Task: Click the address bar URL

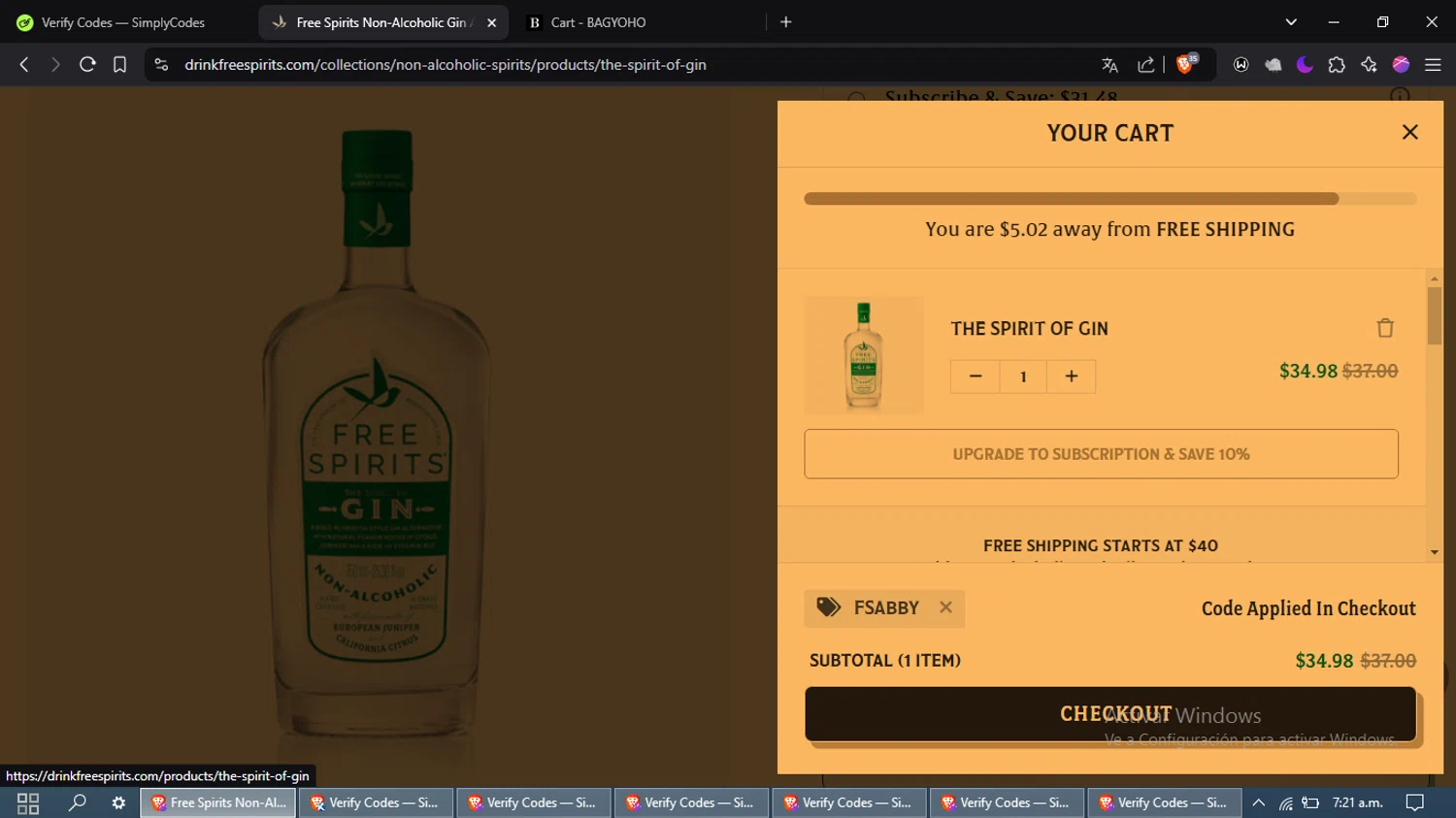Action: pyautogui.click(x=446, y=65)
